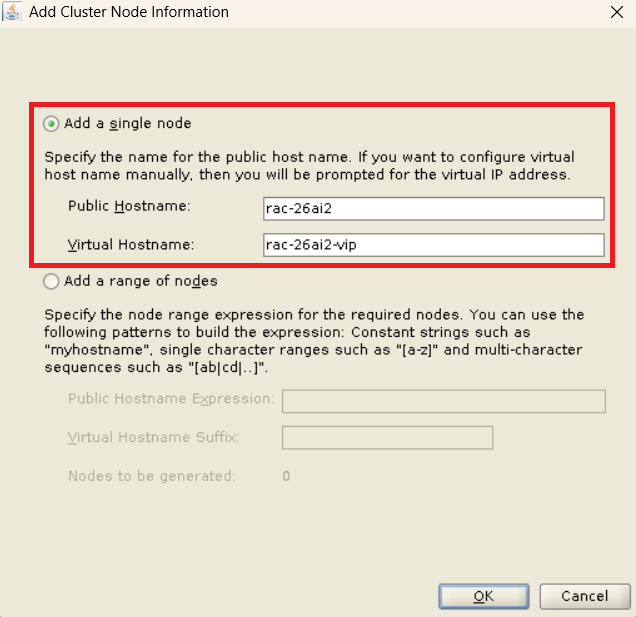636x617 pixels.
Task: Click the single node description paragraph
Action: pos(309,166)
